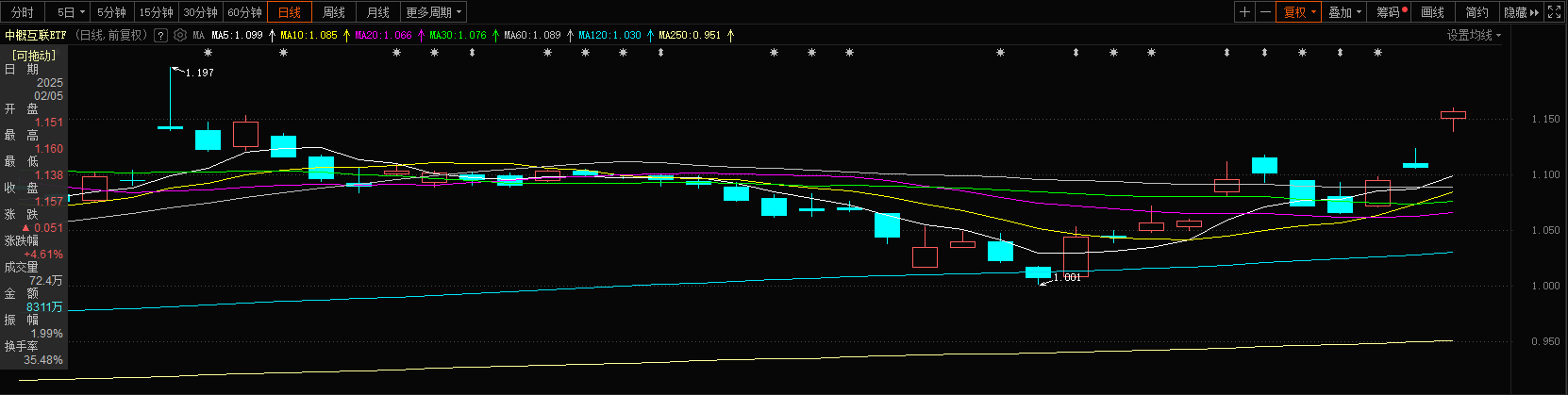Click the question mark help icon

point(160,35)
